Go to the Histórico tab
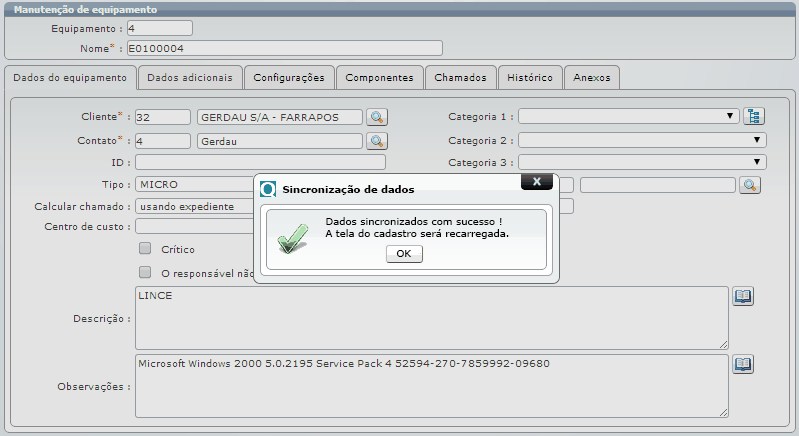This screenshot has width=799, height=436. point(530,77)
